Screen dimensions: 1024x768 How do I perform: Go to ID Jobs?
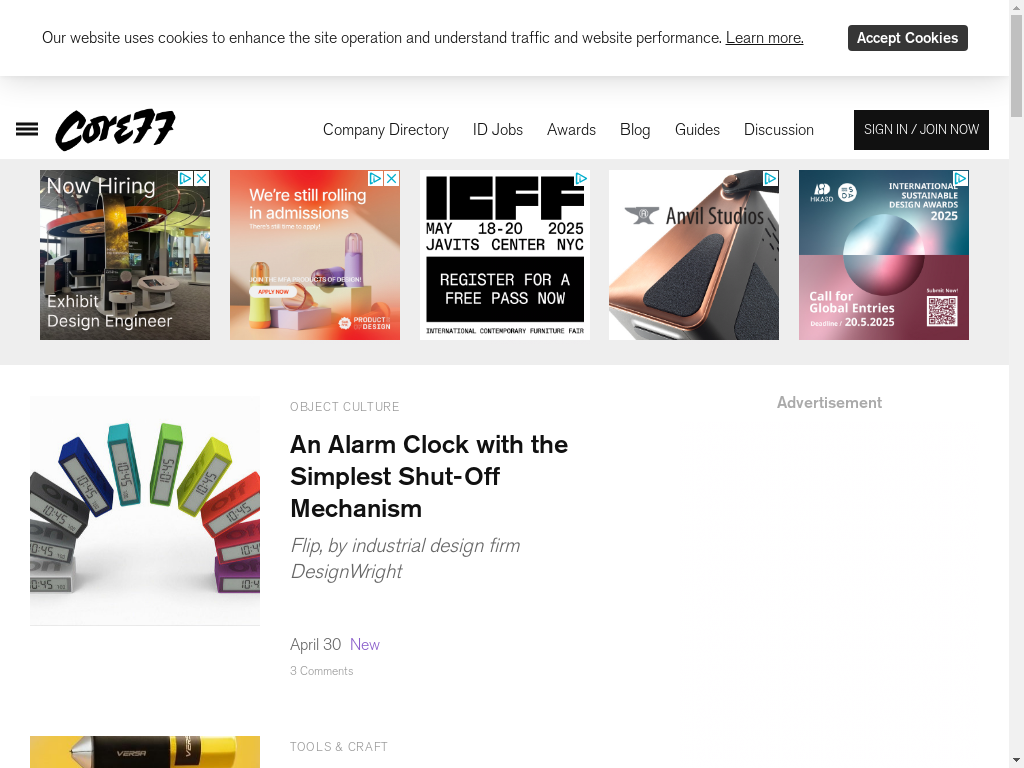[498, 130]
